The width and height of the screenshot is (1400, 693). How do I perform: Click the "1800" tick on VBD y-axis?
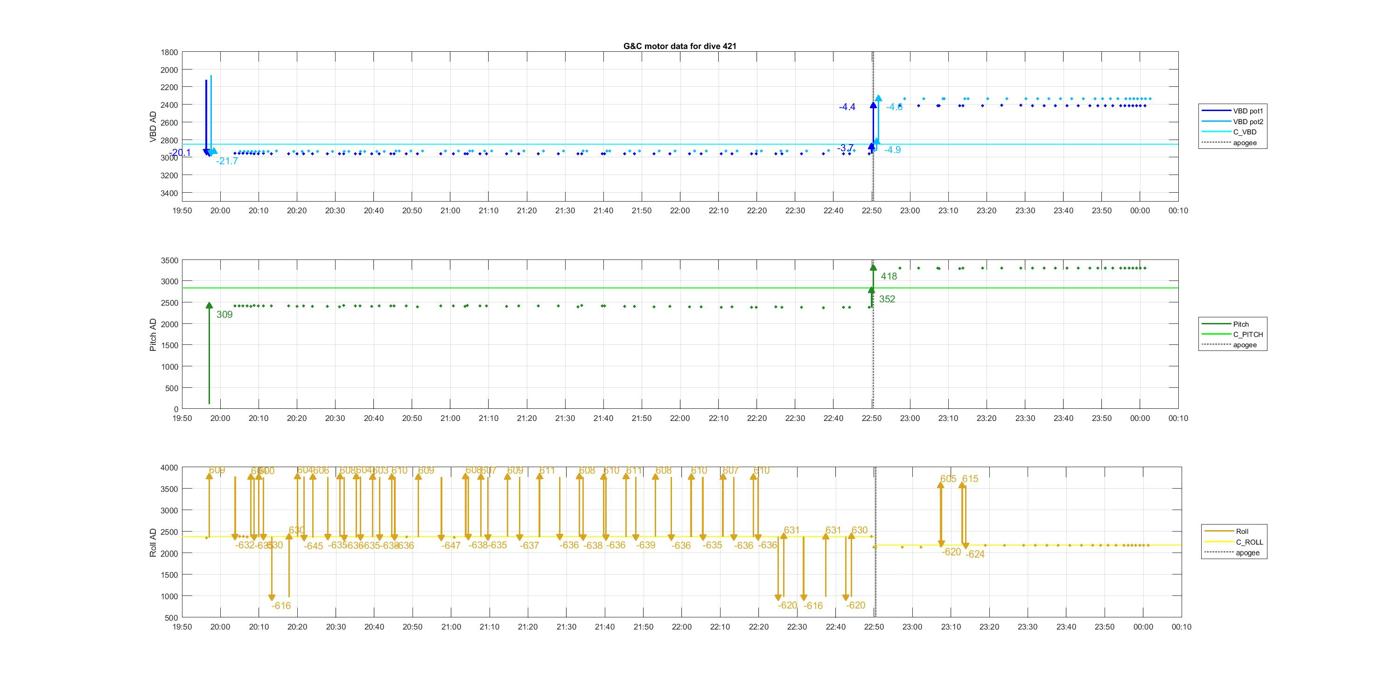pos(169,52)
